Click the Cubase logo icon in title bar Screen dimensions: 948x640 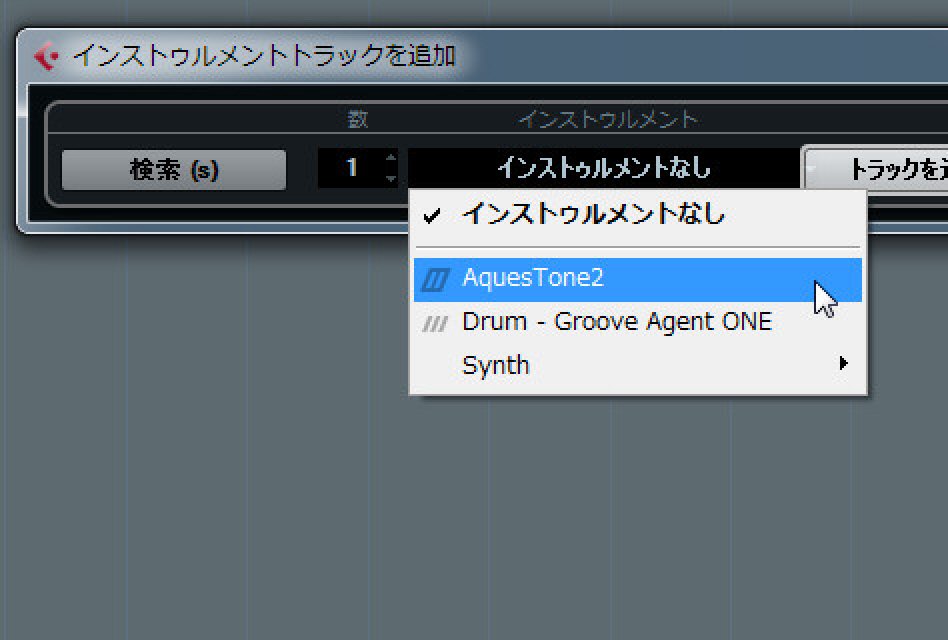[46, 57]
